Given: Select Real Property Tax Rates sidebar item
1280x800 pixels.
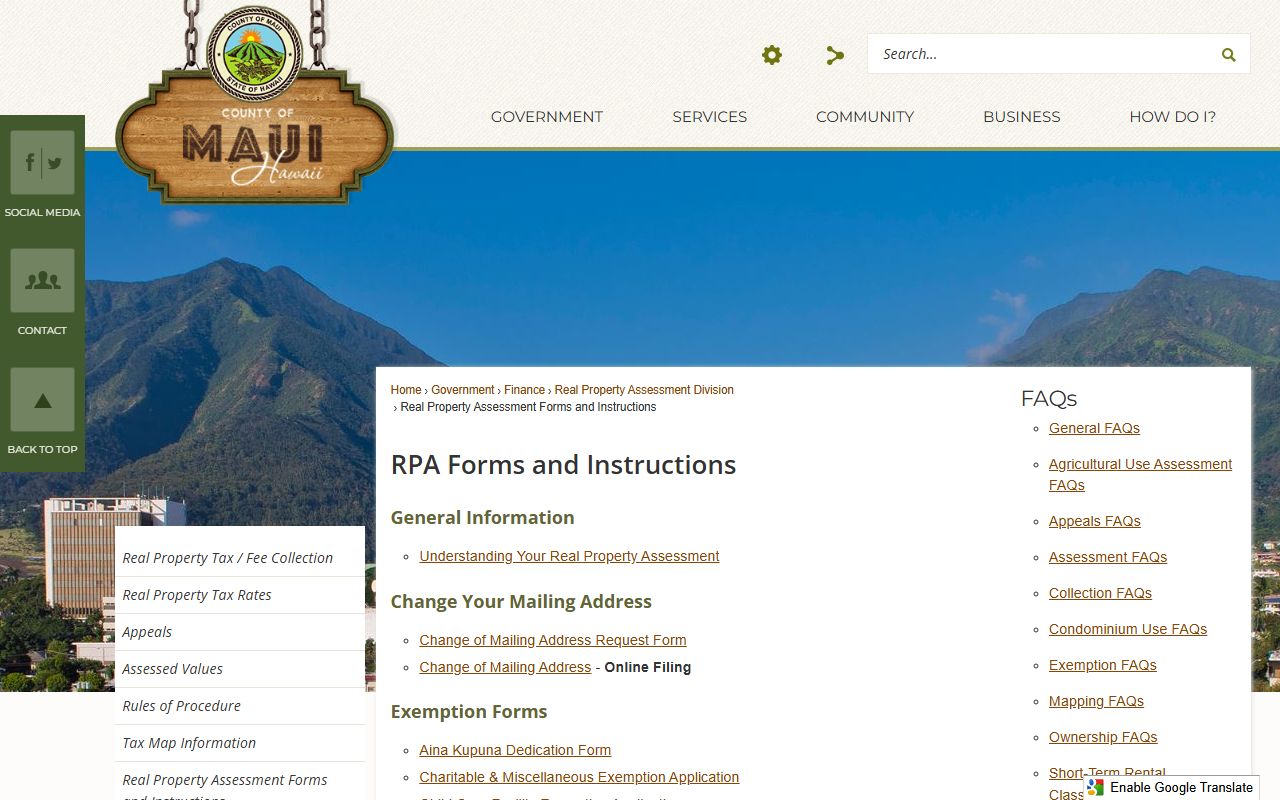Looking at the screenshot, I should (x=240, y=595).
